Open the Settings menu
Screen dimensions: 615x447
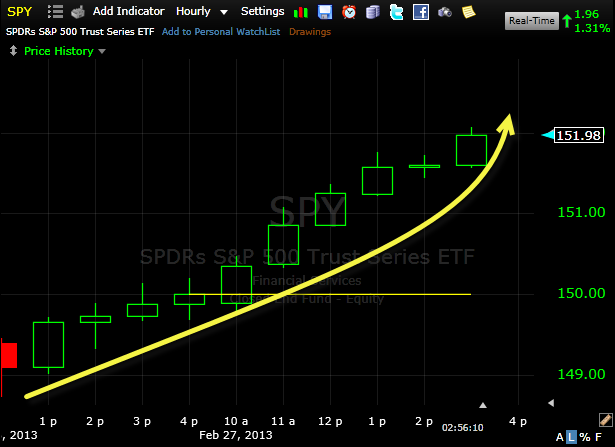pos(262,11)
